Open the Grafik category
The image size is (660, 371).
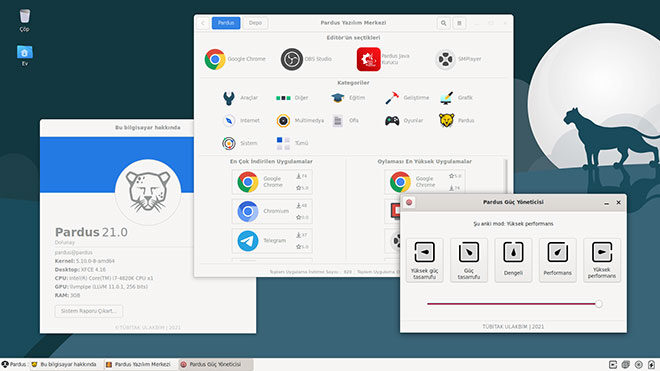pos(456,98)
